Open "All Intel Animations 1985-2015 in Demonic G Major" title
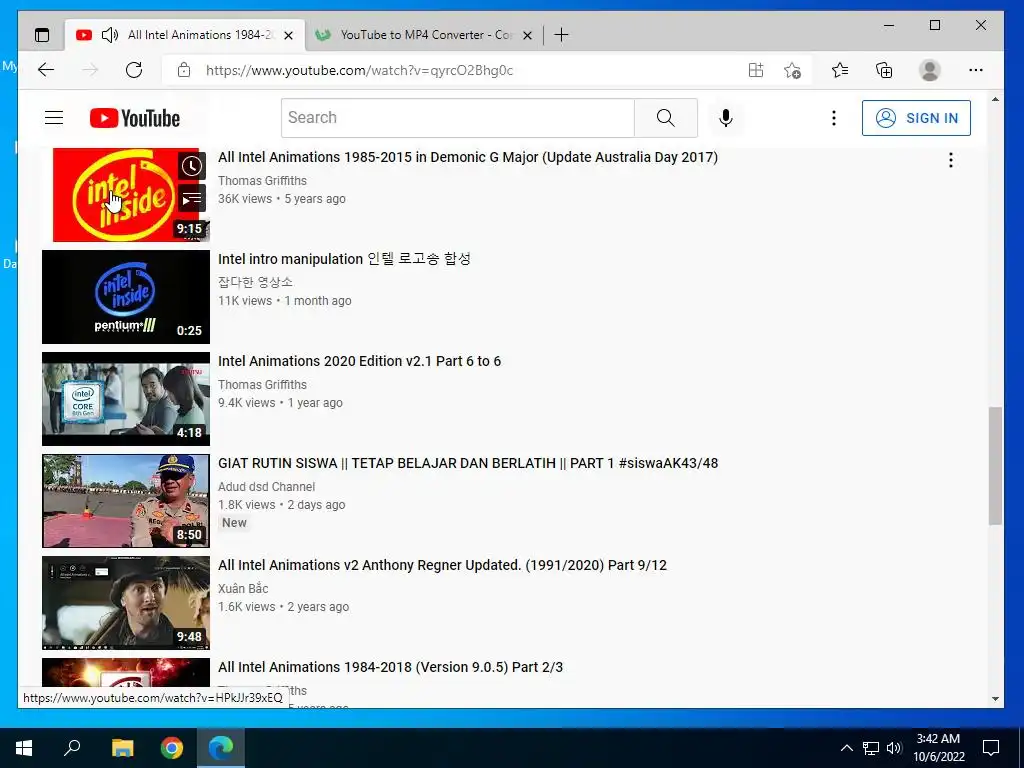1024x768 pixels. pyautogui.click(x=468, y=157)
